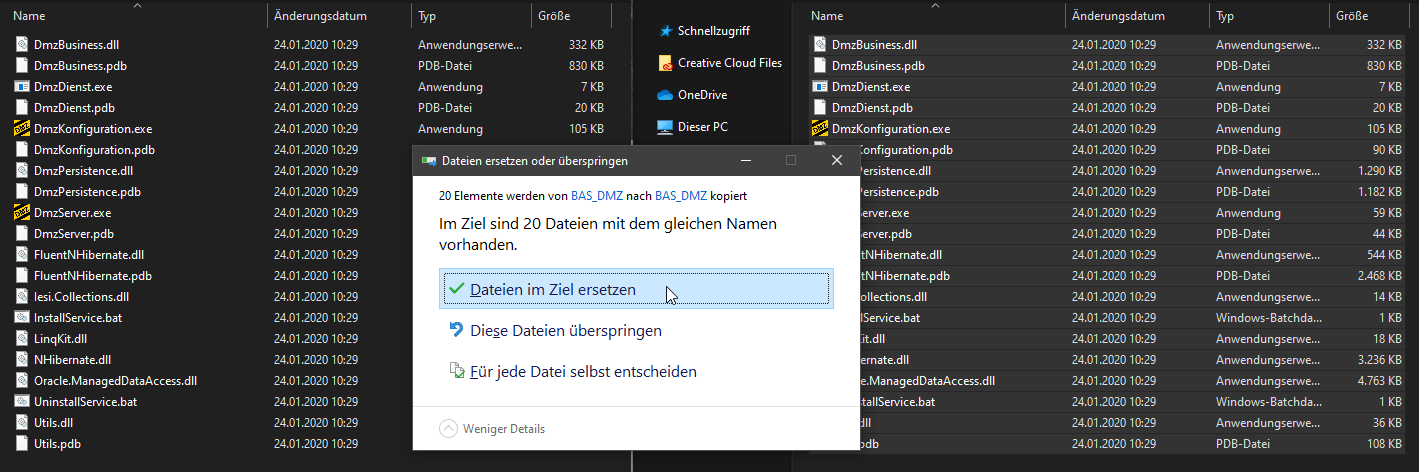Image resolution: width=1419 pixels, height=472 pixels.
Task: Sort right window by Größe column
Action: [1370, 16]
